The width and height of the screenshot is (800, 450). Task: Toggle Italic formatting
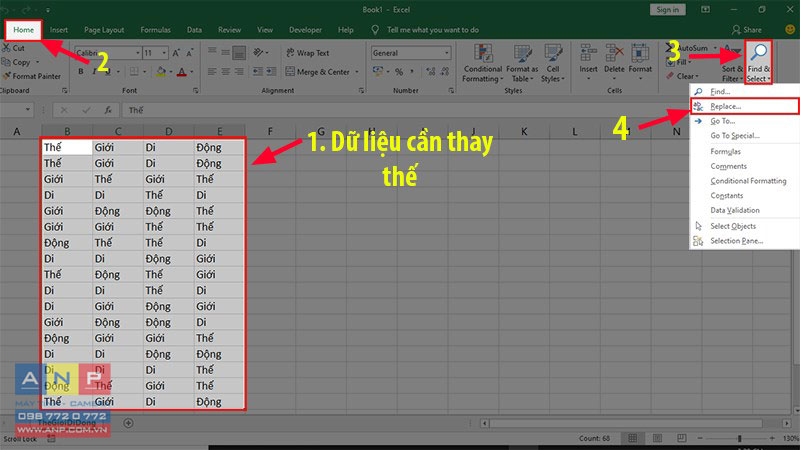[x=94, y=72]
